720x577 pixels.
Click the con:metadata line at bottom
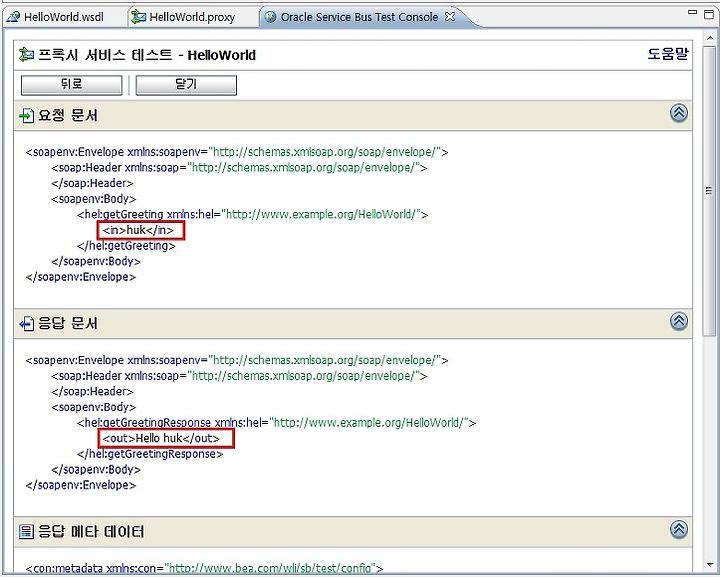[x=204, y=568]
